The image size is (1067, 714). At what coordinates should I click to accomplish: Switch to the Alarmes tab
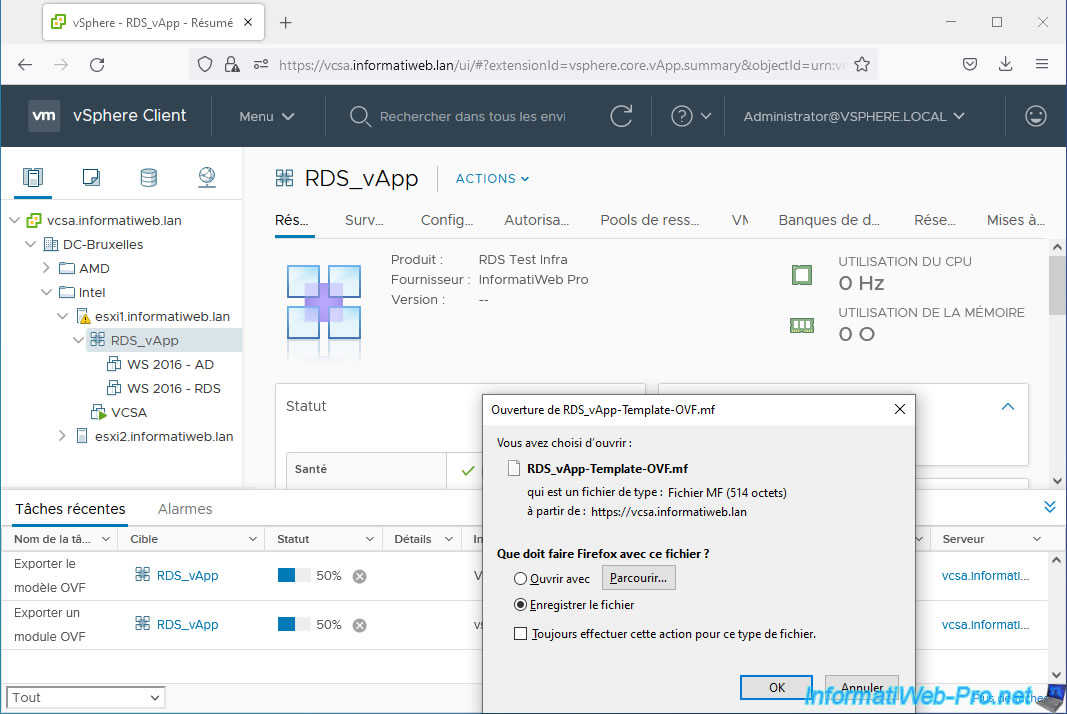point(185,509)
